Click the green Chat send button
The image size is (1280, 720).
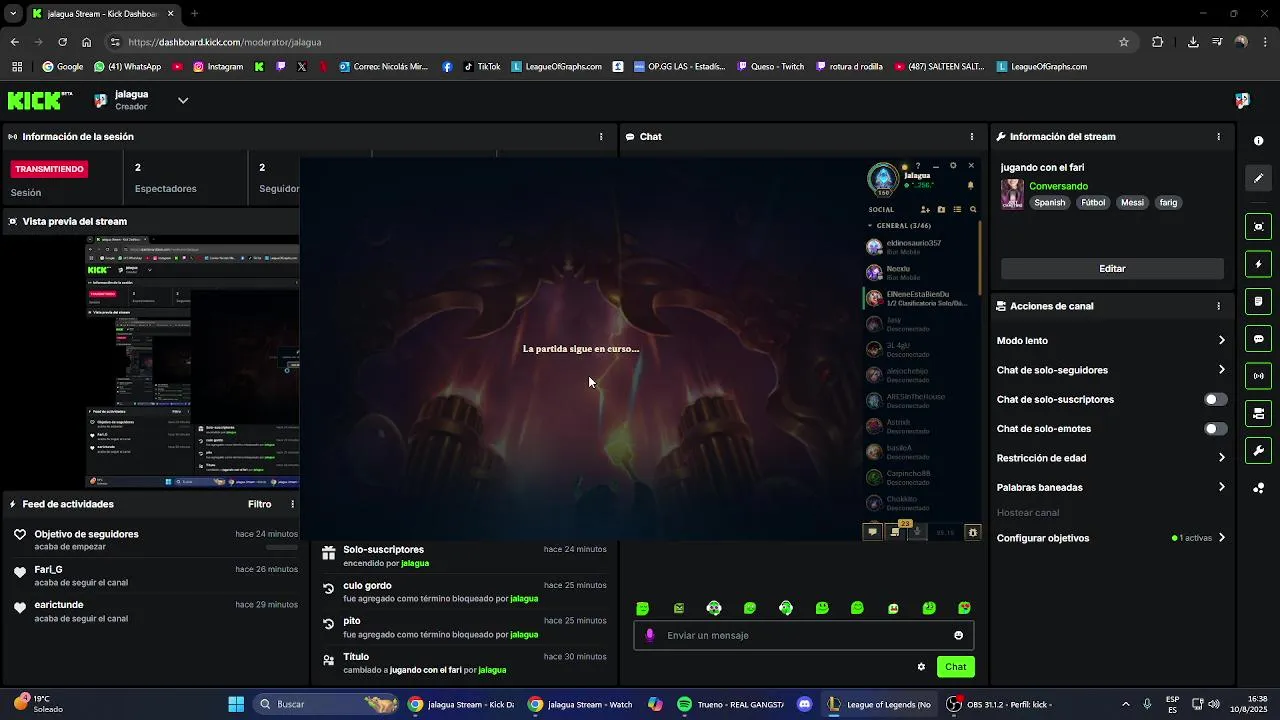[955, 667]
